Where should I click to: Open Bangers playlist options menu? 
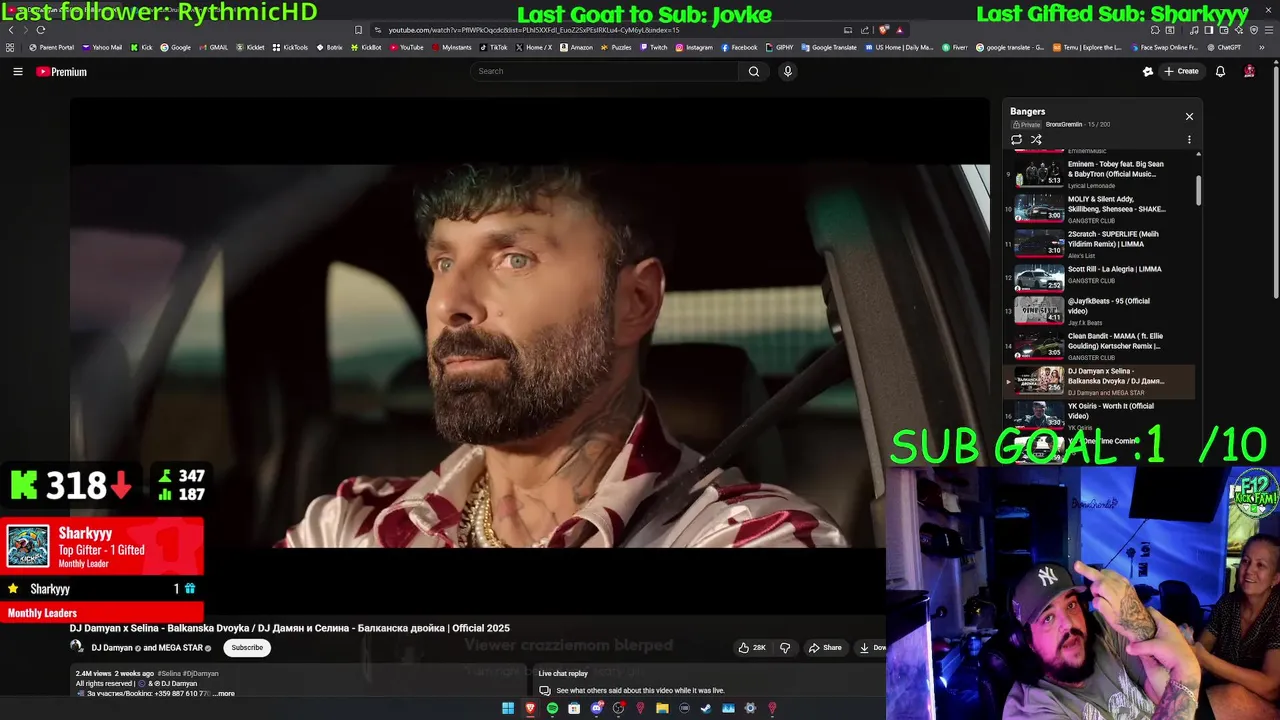pos(1189,140)
